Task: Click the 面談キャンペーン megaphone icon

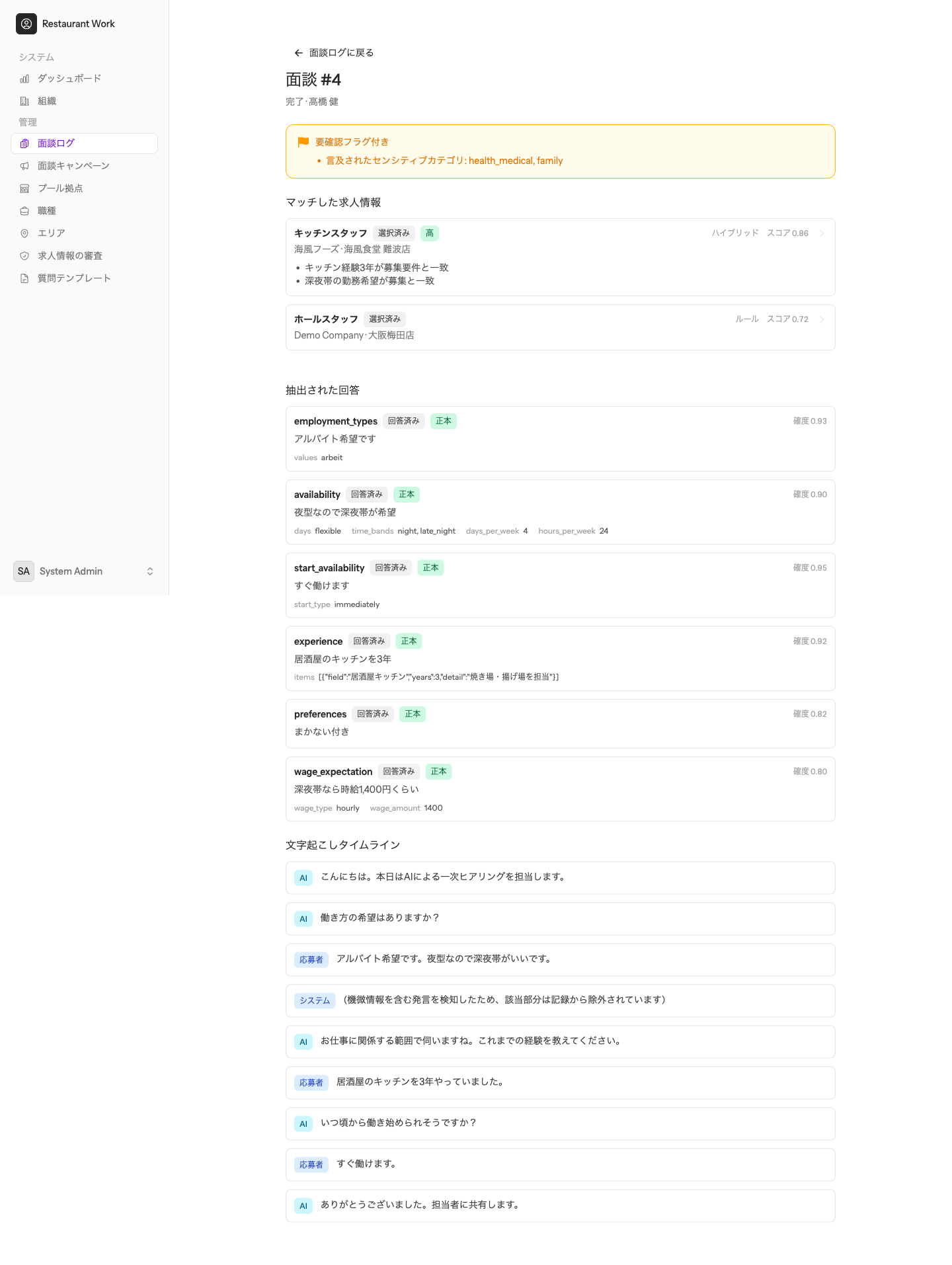Action: click(24, 166)
